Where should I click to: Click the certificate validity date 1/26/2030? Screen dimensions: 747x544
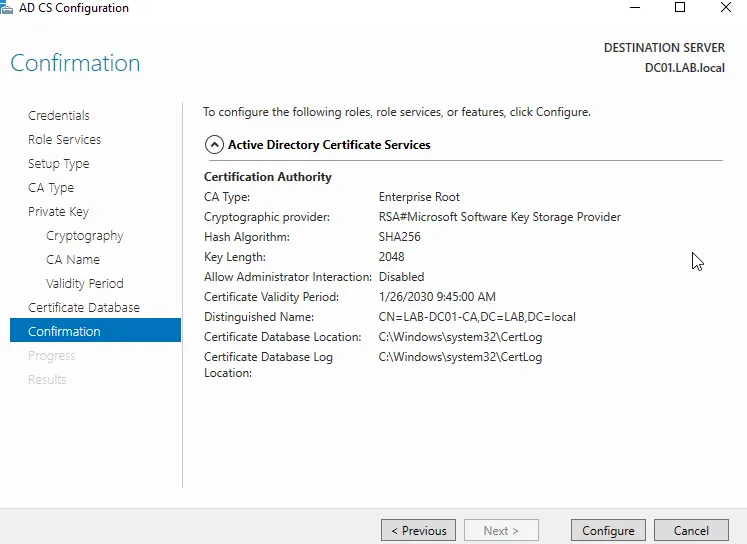[x=437, y=297]
